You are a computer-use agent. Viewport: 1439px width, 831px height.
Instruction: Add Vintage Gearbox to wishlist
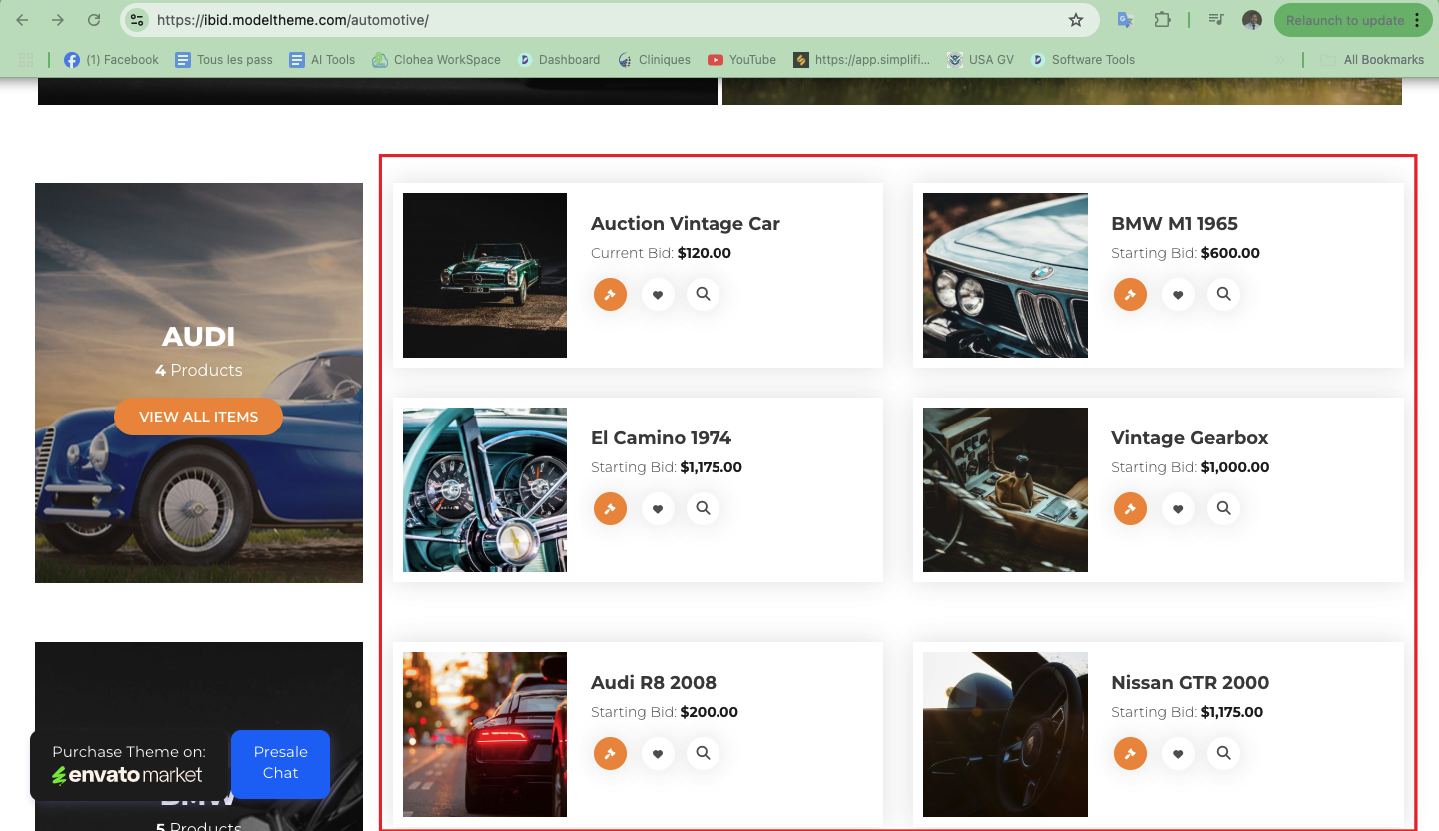coord(1178,508)
